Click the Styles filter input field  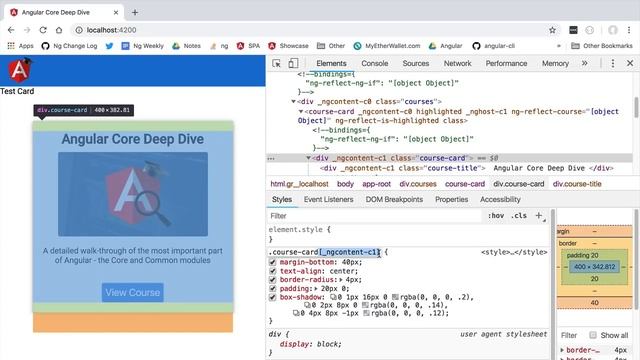click(x=375, y=216)
